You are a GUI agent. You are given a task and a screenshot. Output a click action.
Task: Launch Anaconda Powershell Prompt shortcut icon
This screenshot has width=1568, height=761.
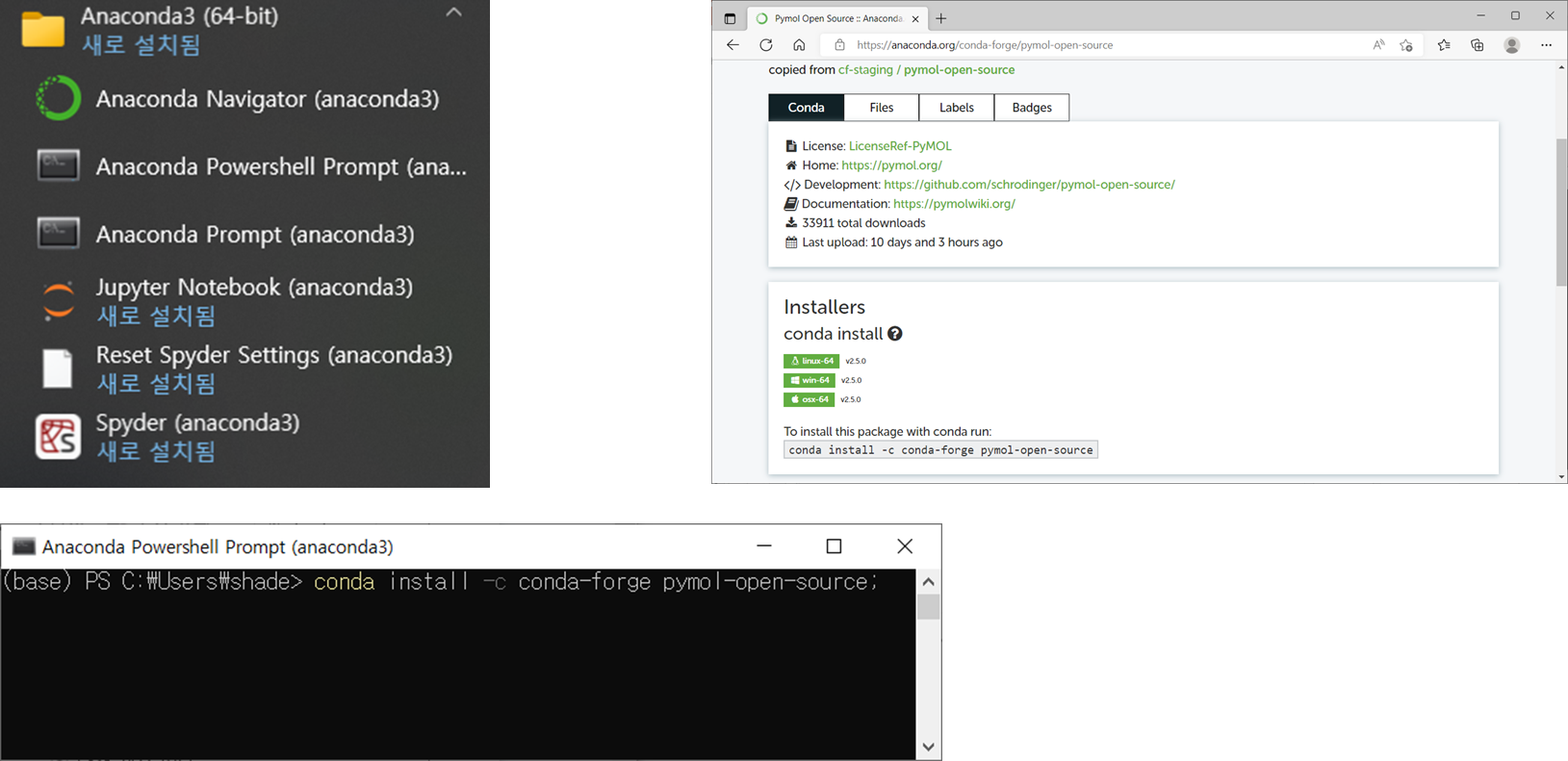tap(58, 165)
